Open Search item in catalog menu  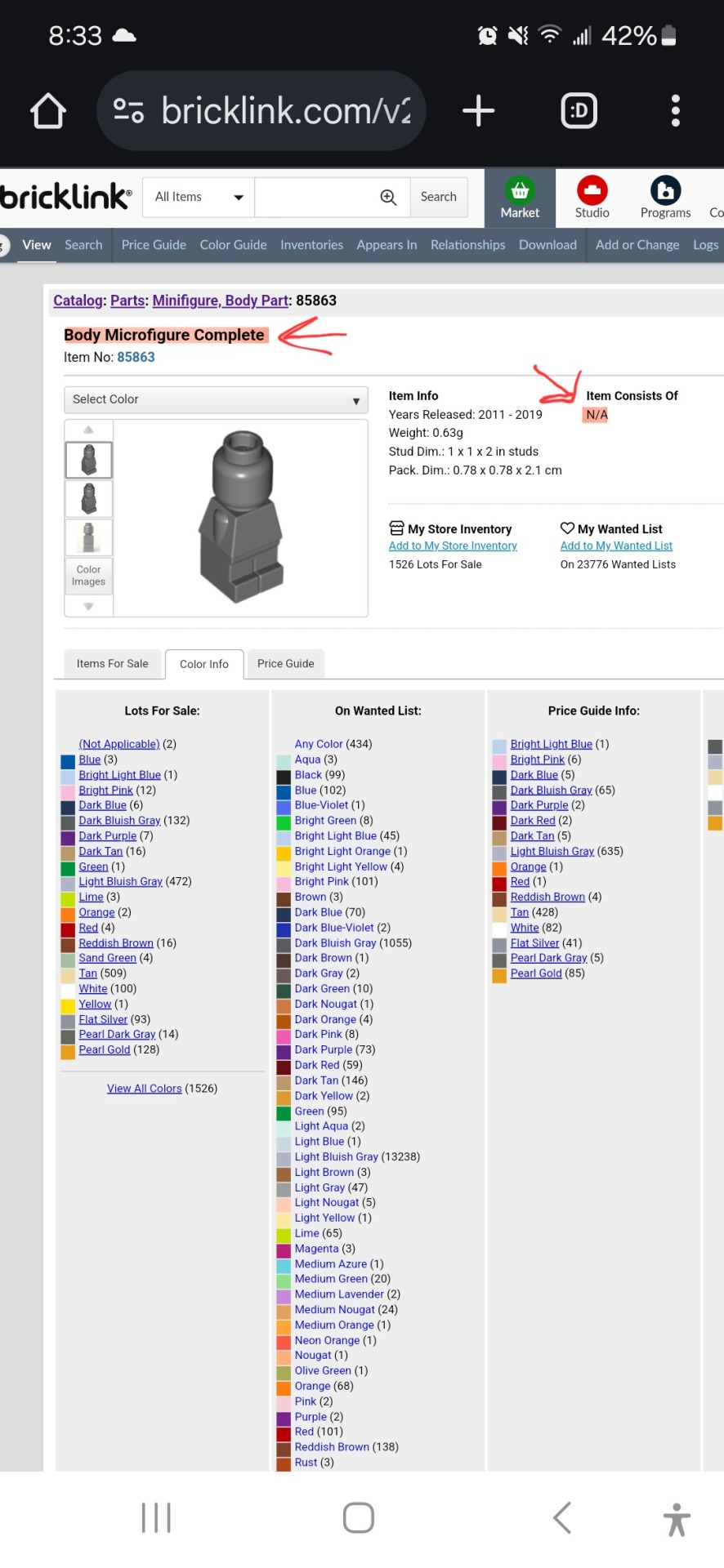(83, 245)
